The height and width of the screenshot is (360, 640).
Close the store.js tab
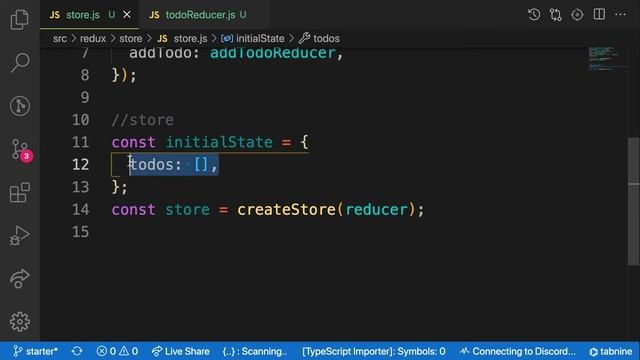127,15
